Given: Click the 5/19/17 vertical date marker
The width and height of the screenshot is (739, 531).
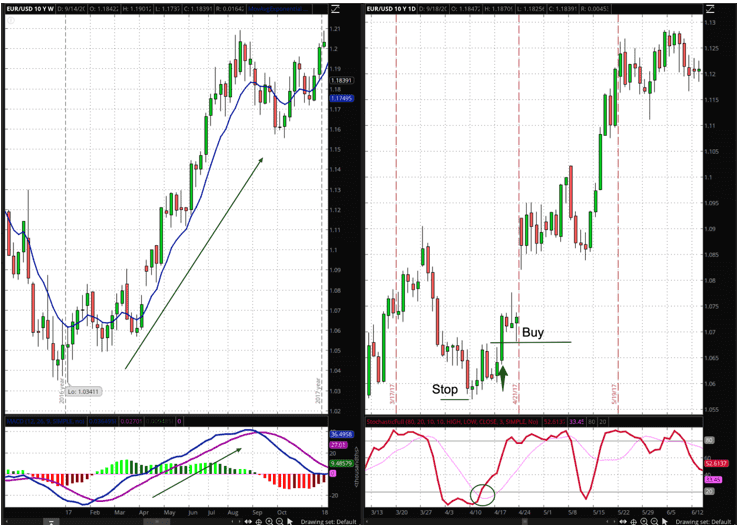Looking at the screenshot, I should click(x=615, y=393).
